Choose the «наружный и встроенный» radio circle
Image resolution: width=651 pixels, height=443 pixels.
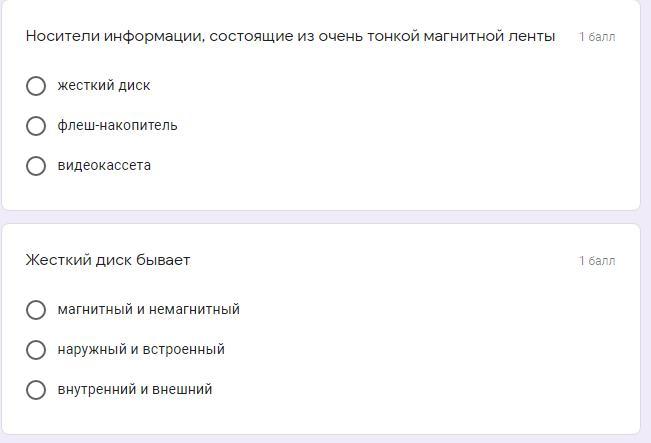[36, 350]
